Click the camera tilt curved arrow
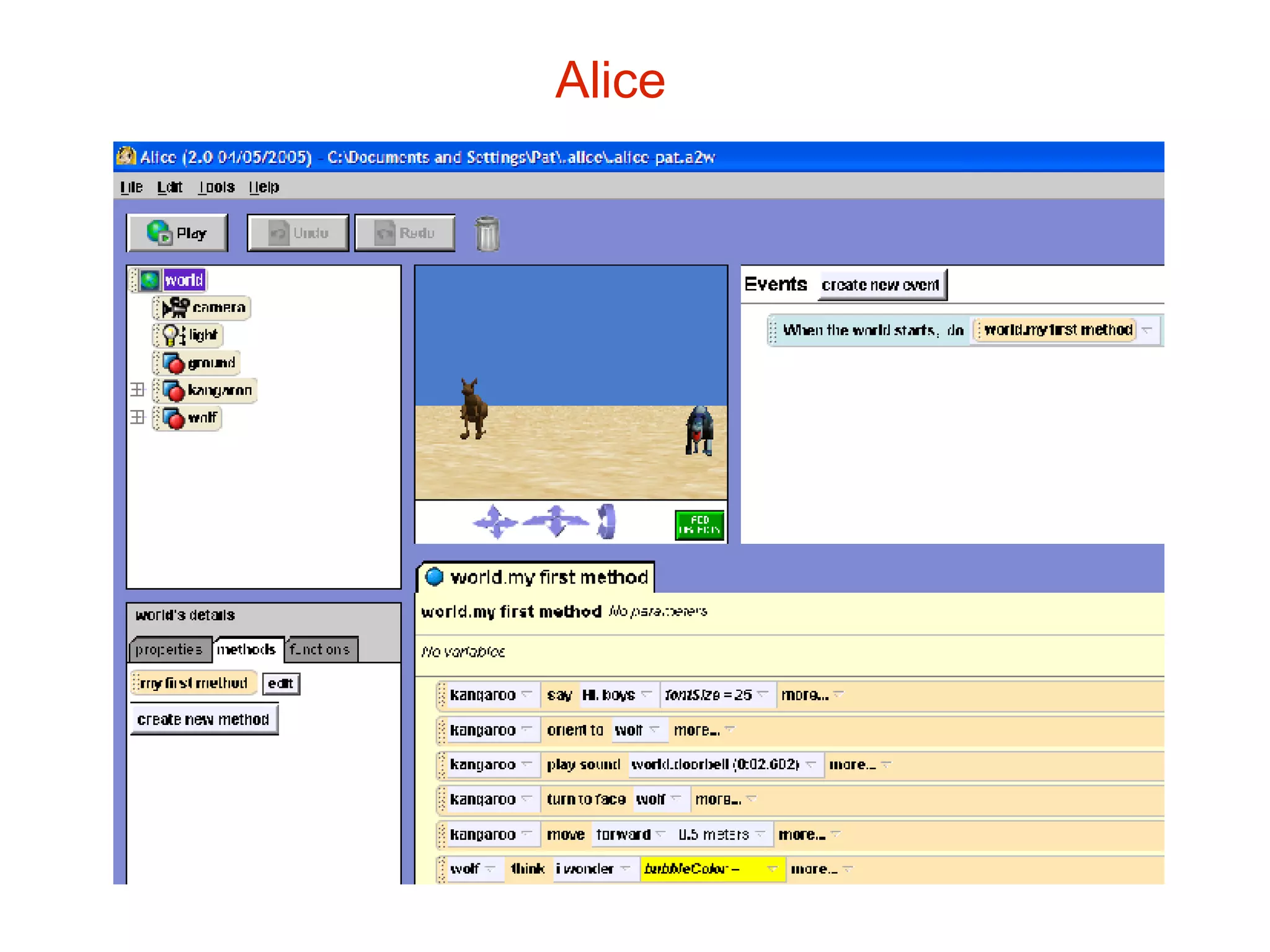The height and width of the screenshot is (952, 1270). 606,521
